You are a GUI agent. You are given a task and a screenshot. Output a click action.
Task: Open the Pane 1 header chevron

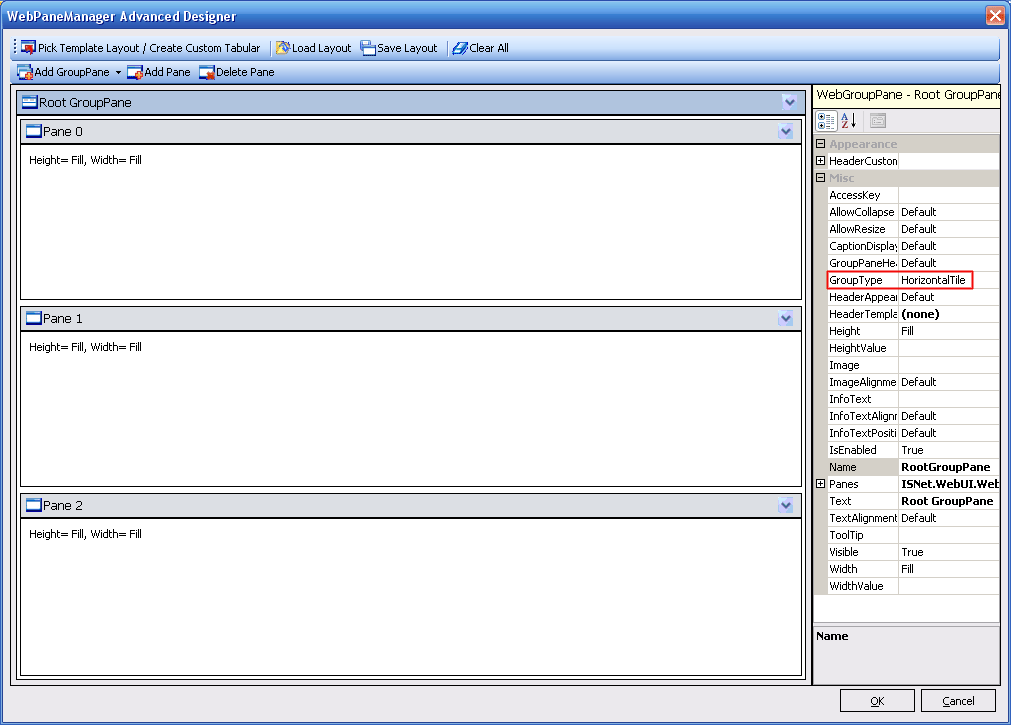tap(786, 318)
